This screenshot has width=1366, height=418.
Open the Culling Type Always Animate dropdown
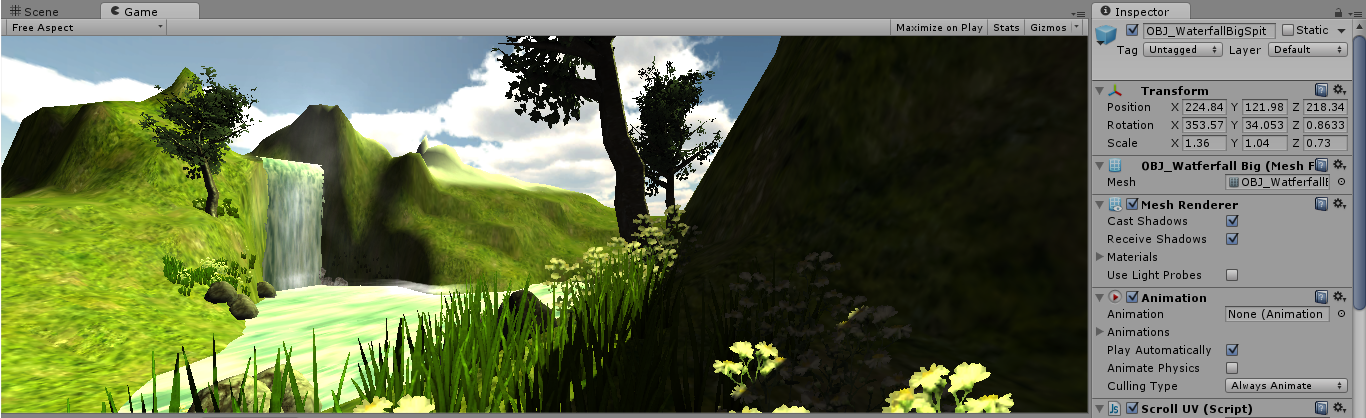[x=1287, y=386]
